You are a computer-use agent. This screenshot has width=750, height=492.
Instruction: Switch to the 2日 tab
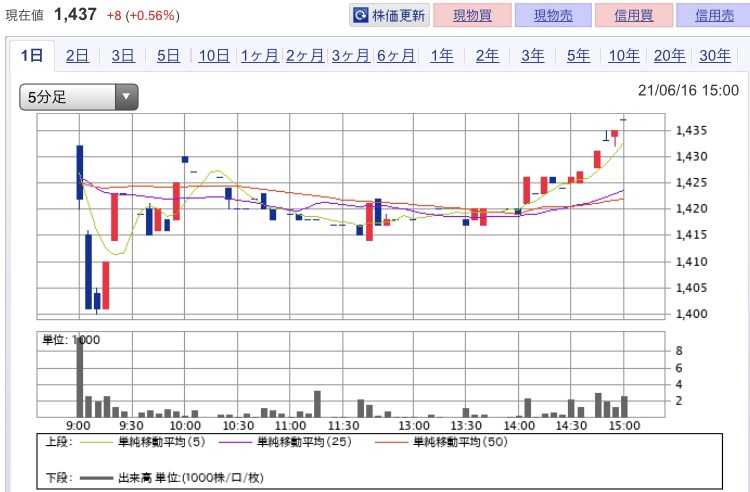(x=78, y=56)
